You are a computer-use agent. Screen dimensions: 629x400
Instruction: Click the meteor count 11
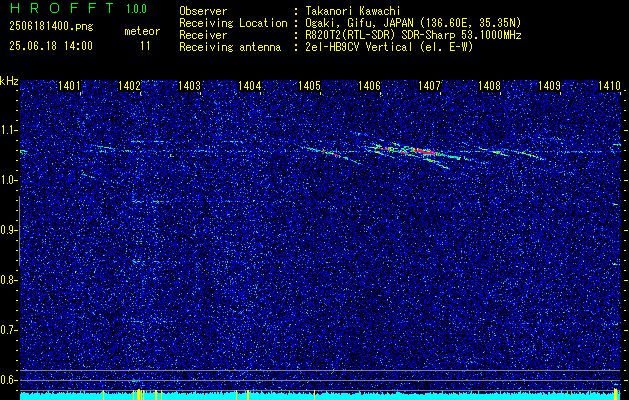[x=145, y=46]
